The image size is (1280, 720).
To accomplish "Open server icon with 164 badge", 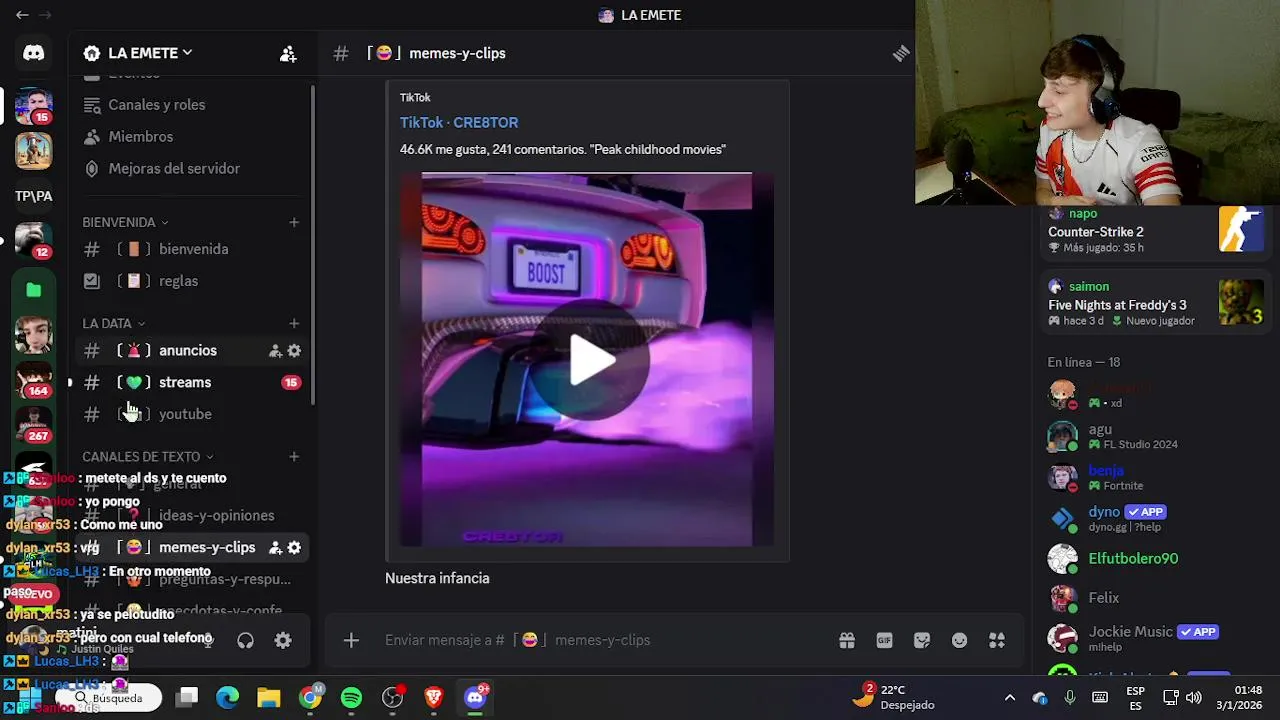I will 34,380.
